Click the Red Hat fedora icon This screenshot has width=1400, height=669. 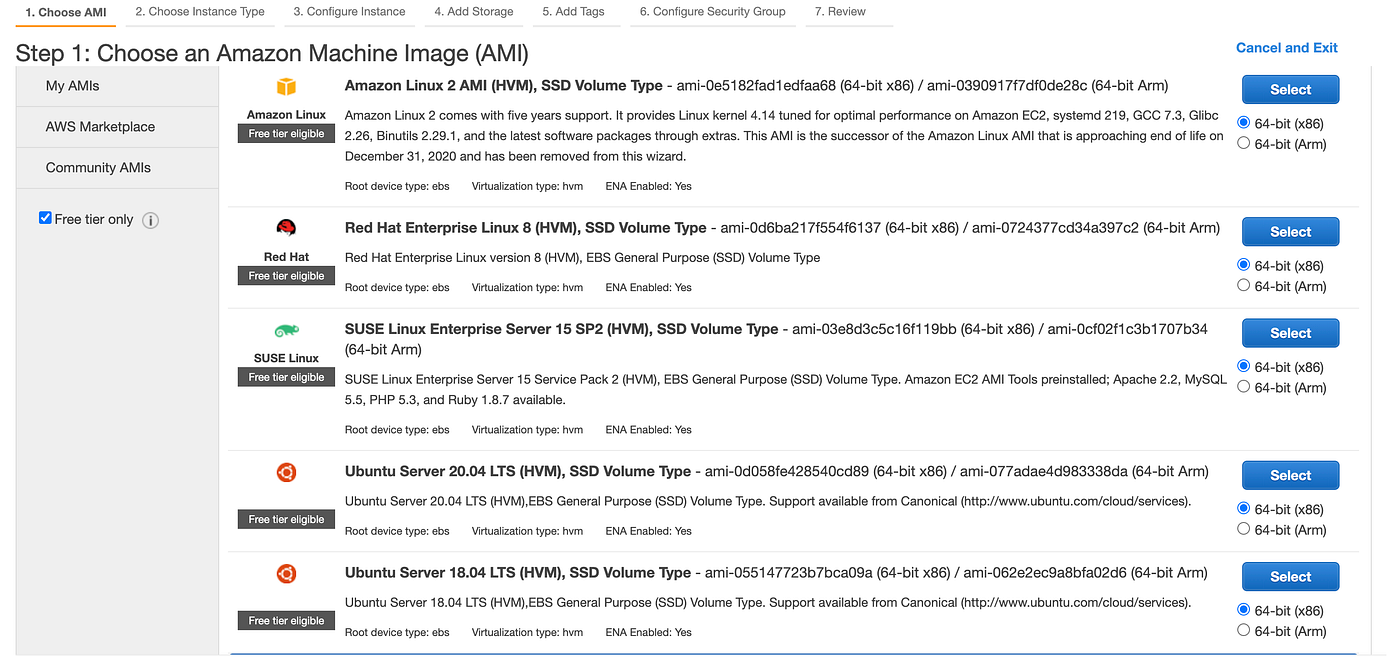286,228
